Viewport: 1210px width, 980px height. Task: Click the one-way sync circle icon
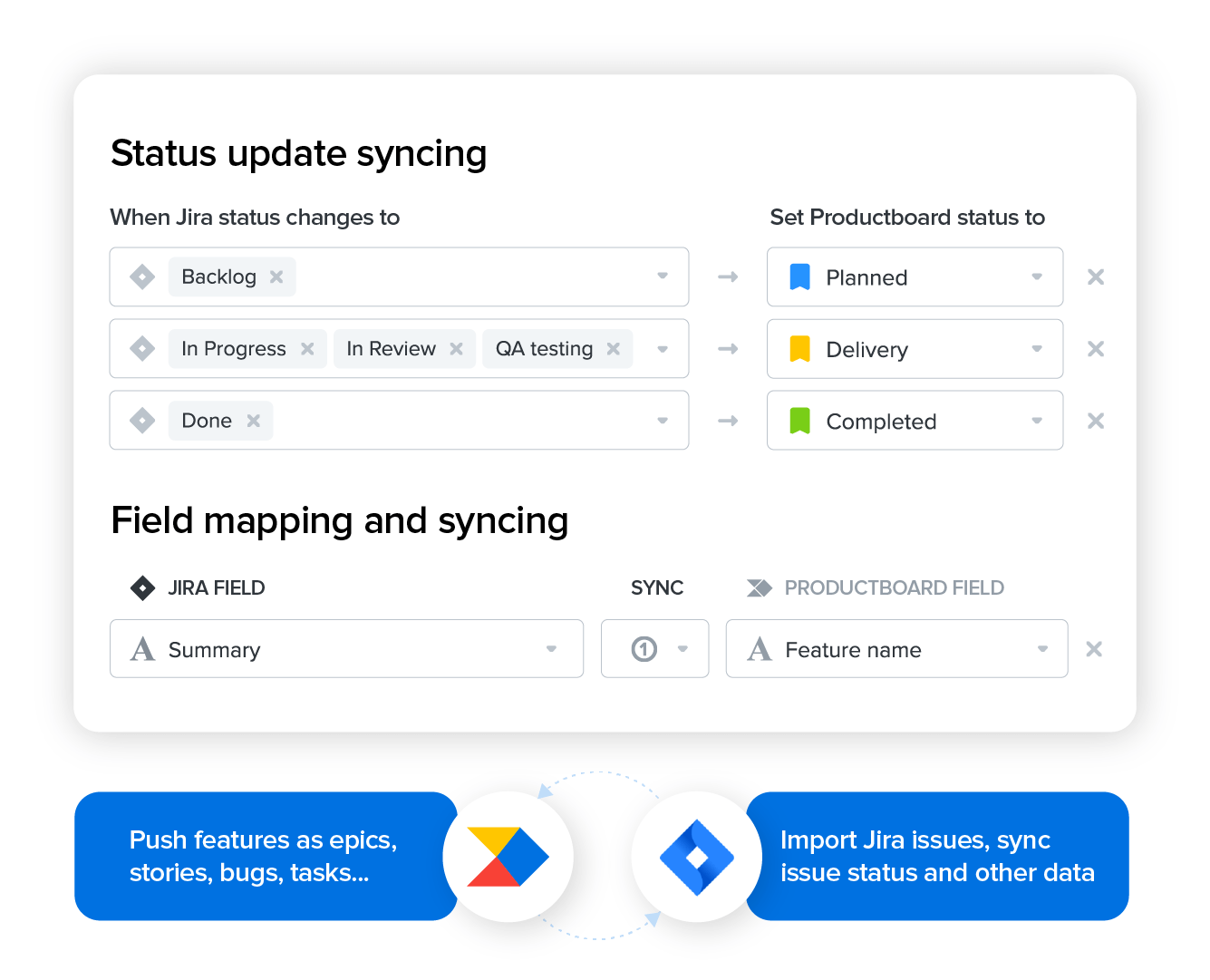(644, 649)
